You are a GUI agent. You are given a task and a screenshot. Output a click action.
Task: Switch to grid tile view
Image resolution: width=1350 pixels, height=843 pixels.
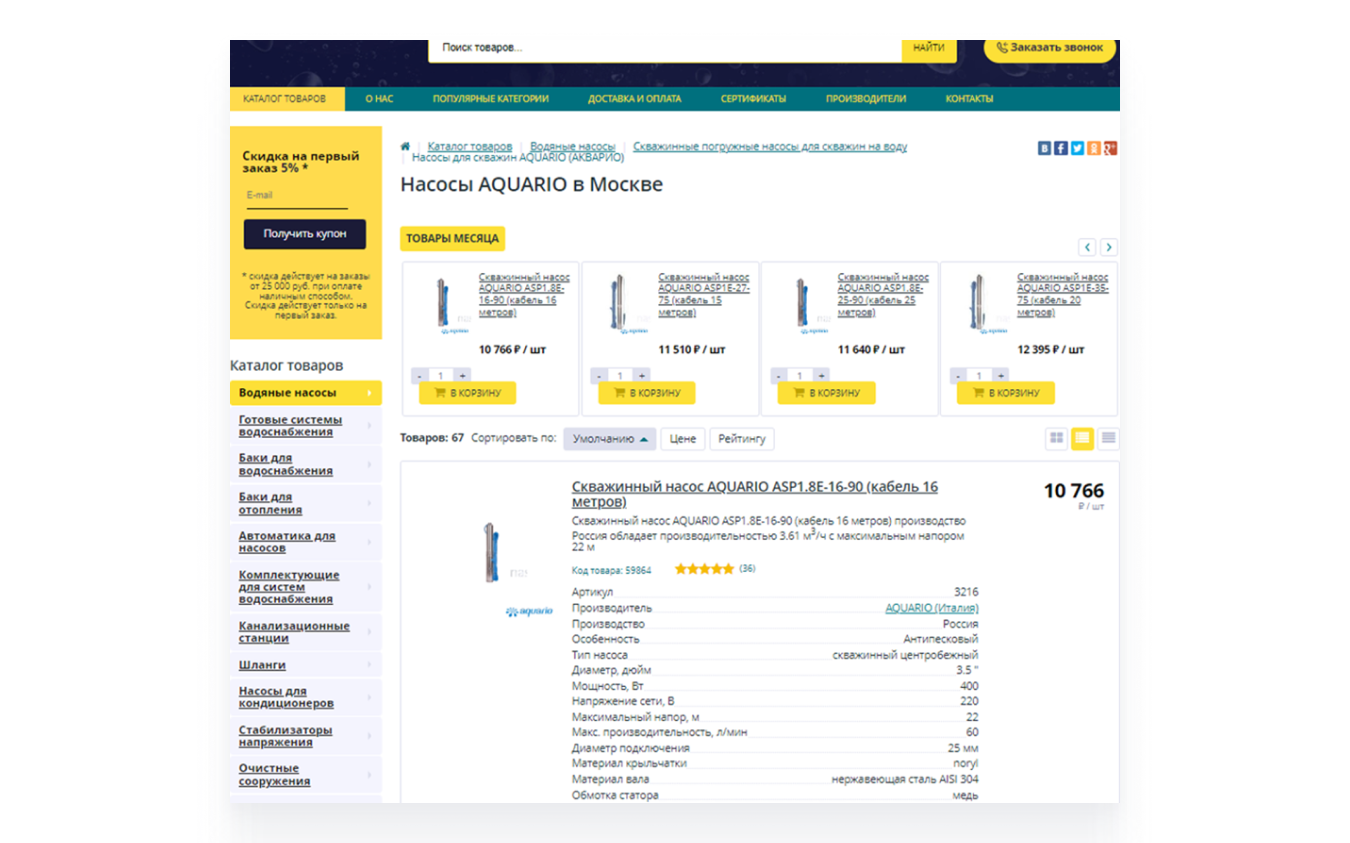tap(1056, 438)
